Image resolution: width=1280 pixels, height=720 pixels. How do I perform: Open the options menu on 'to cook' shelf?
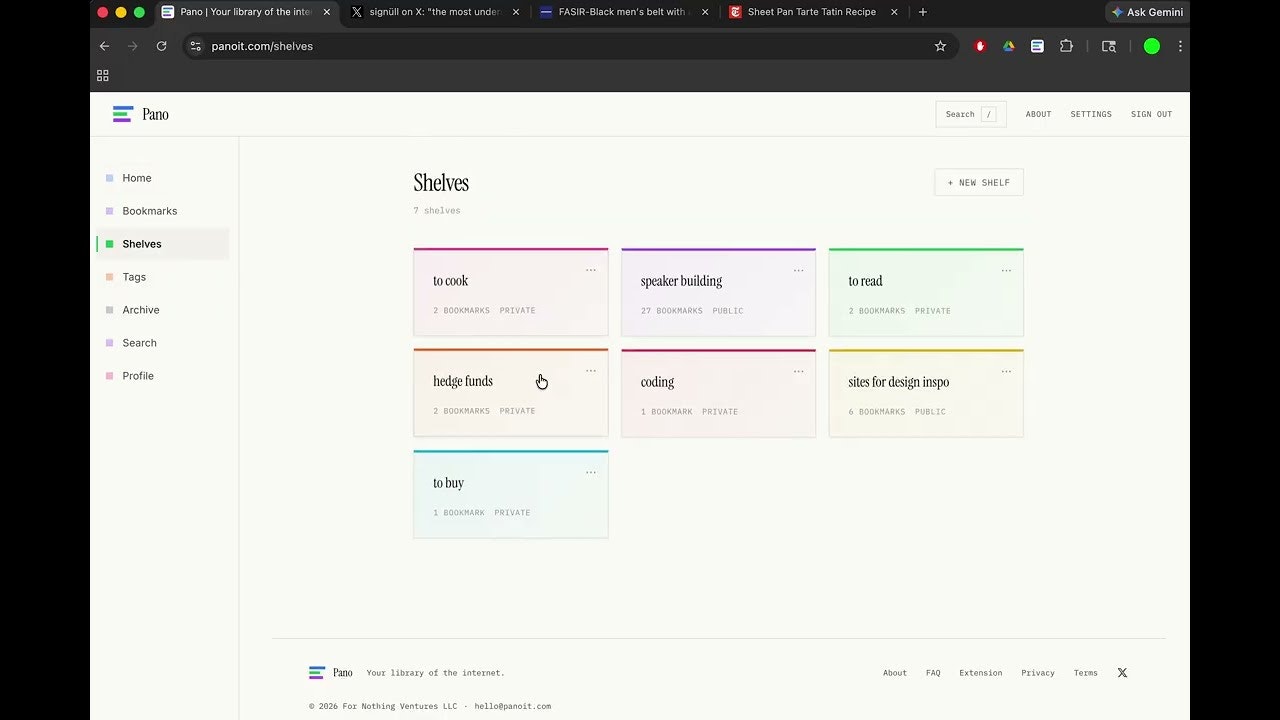click(x=591, y=270)
